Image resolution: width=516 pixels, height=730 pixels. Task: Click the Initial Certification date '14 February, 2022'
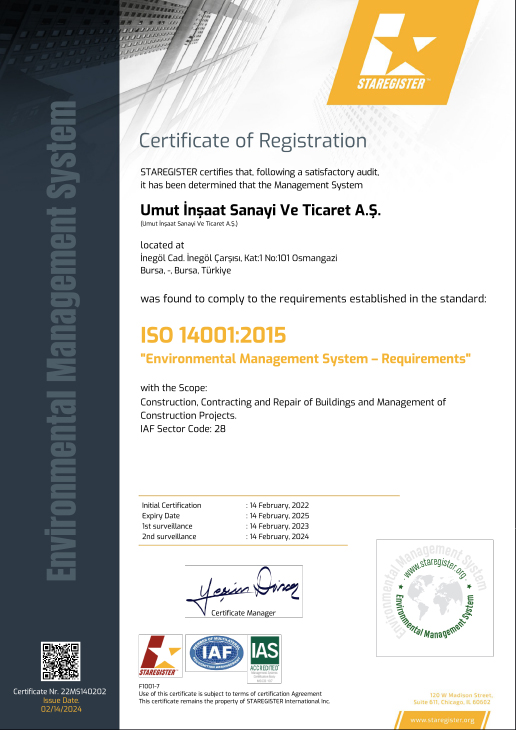278,505
